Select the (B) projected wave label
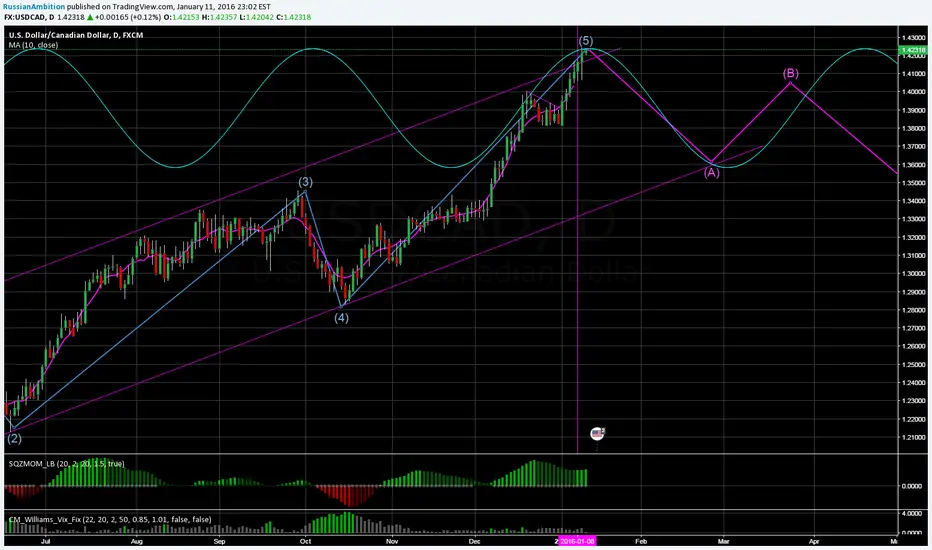Screen dimensions: 932x550 791,73
